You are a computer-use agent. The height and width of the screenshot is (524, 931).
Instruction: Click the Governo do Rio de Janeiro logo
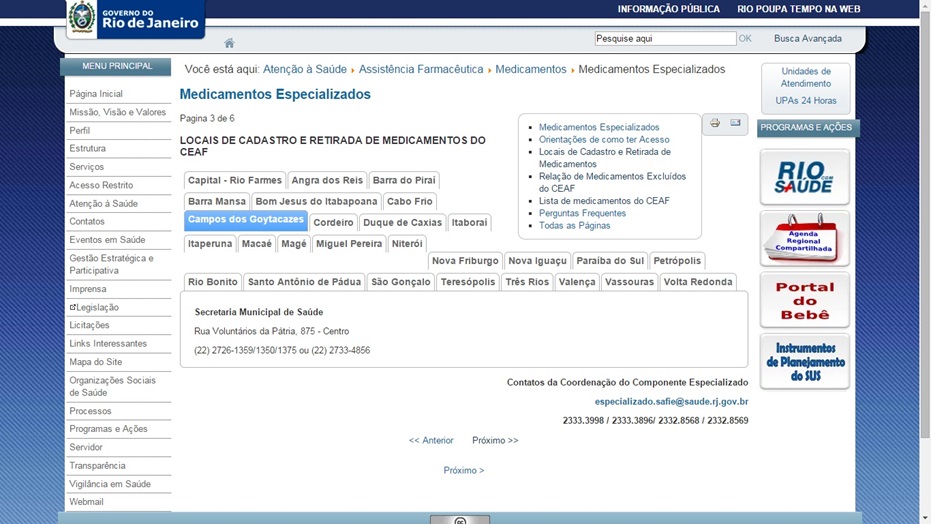click(x=134, y=18)
